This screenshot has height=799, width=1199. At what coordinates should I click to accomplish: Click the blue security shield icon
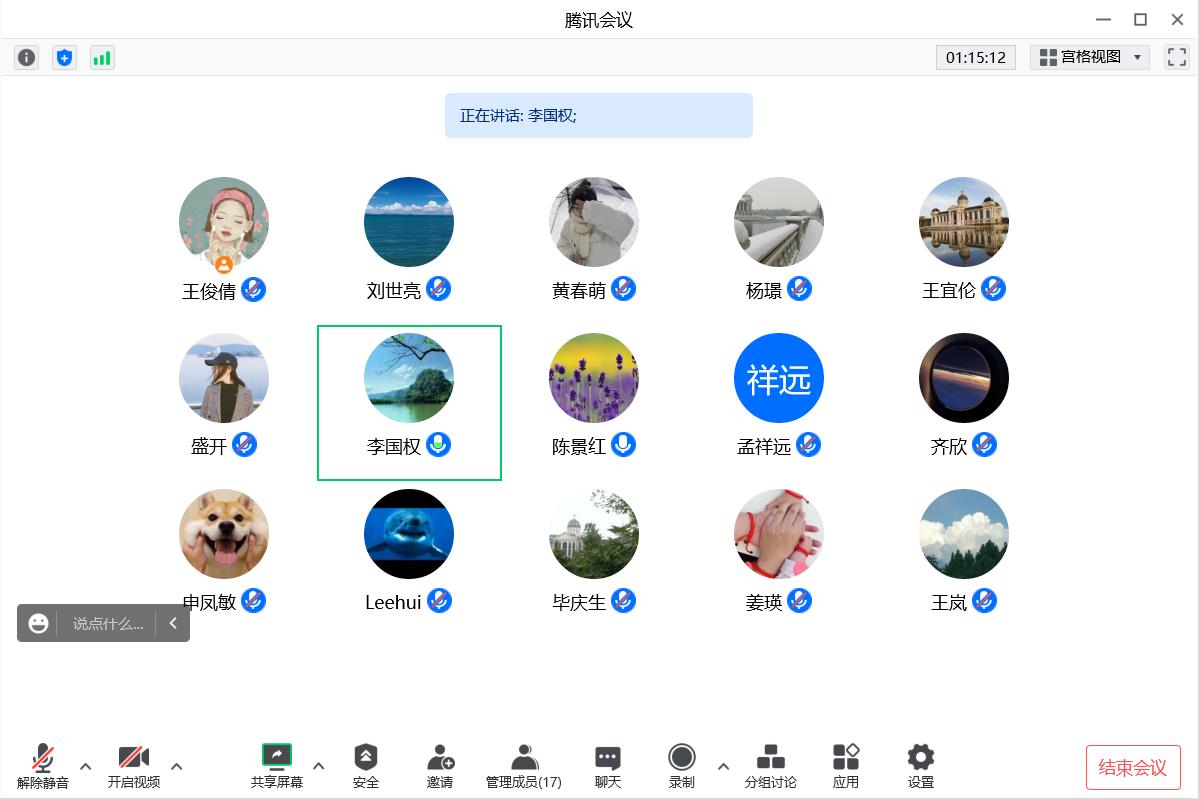coord(64,58)
